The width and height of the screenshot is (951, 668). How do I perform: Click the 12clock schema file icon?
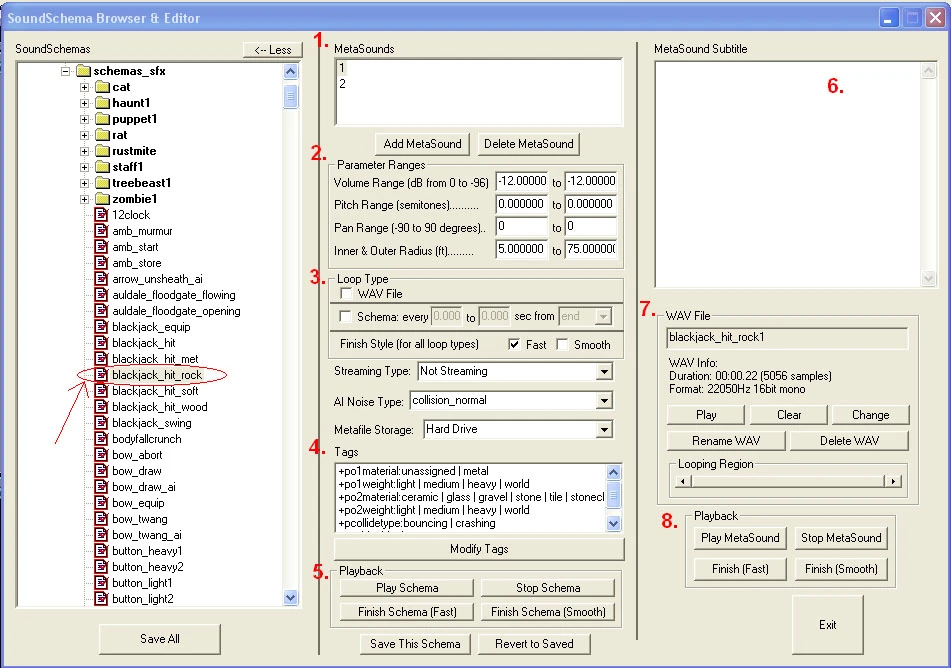(x=101, y=215)
